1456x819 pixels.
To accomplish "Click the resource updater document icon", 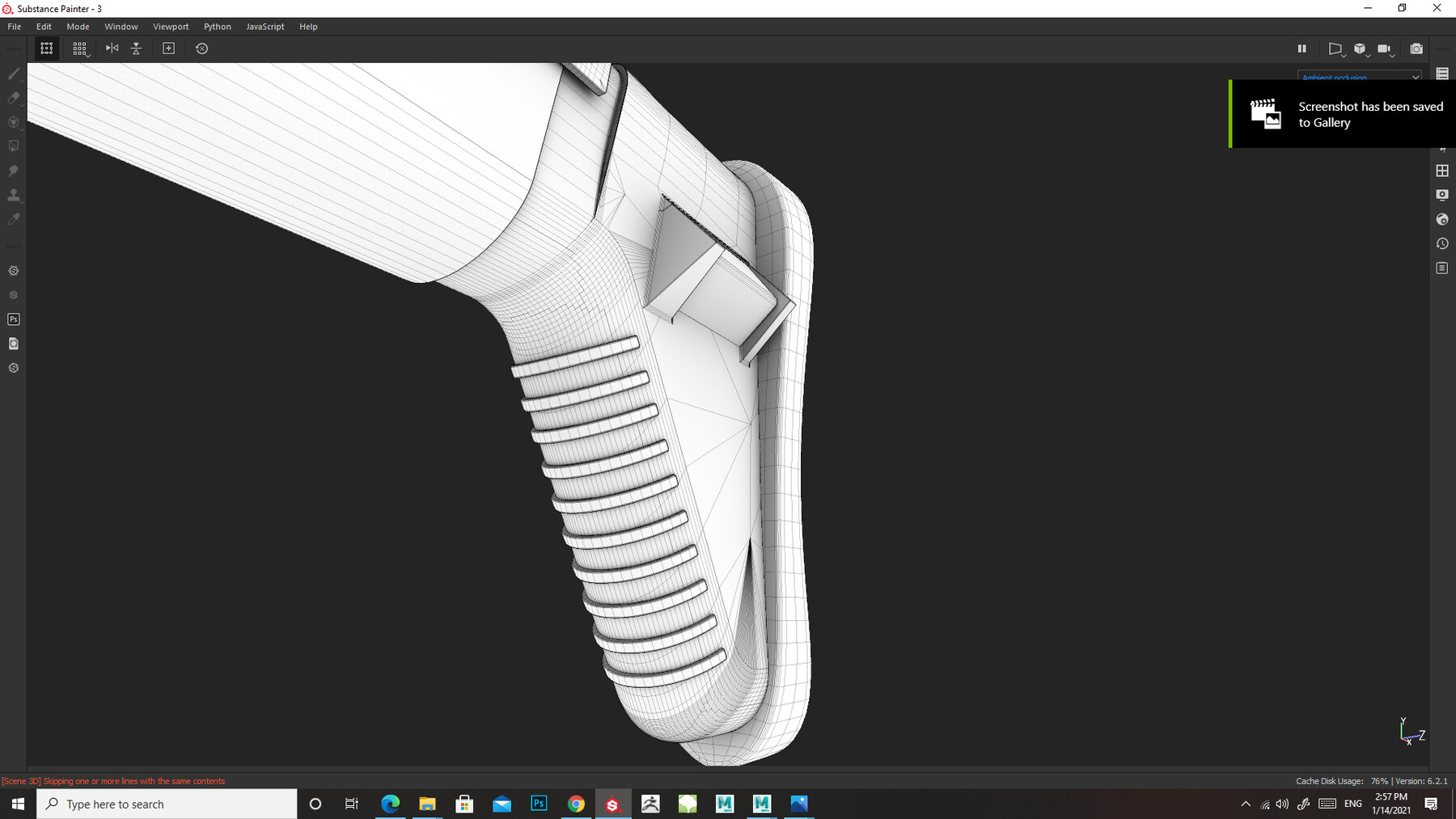I will [14, 344].
